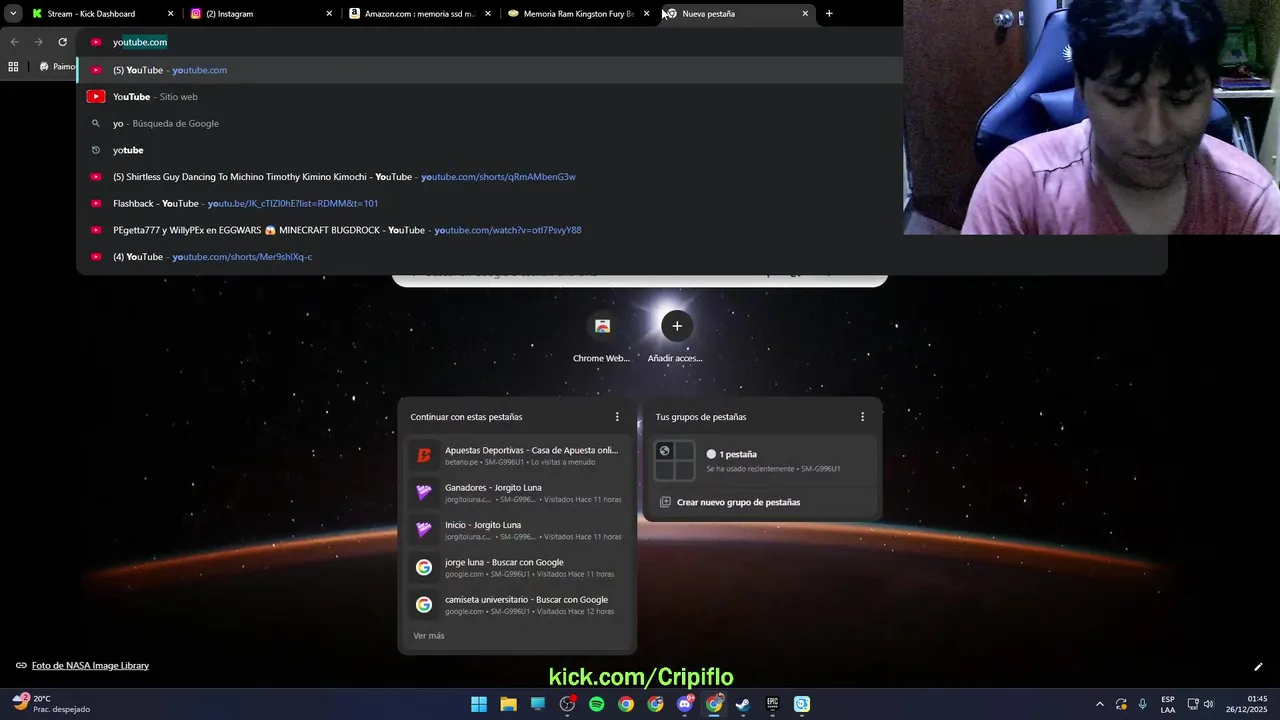1280x720 pixels.
Task: Expand the hidden system tray icons chevron
Action: (1100, 704)
